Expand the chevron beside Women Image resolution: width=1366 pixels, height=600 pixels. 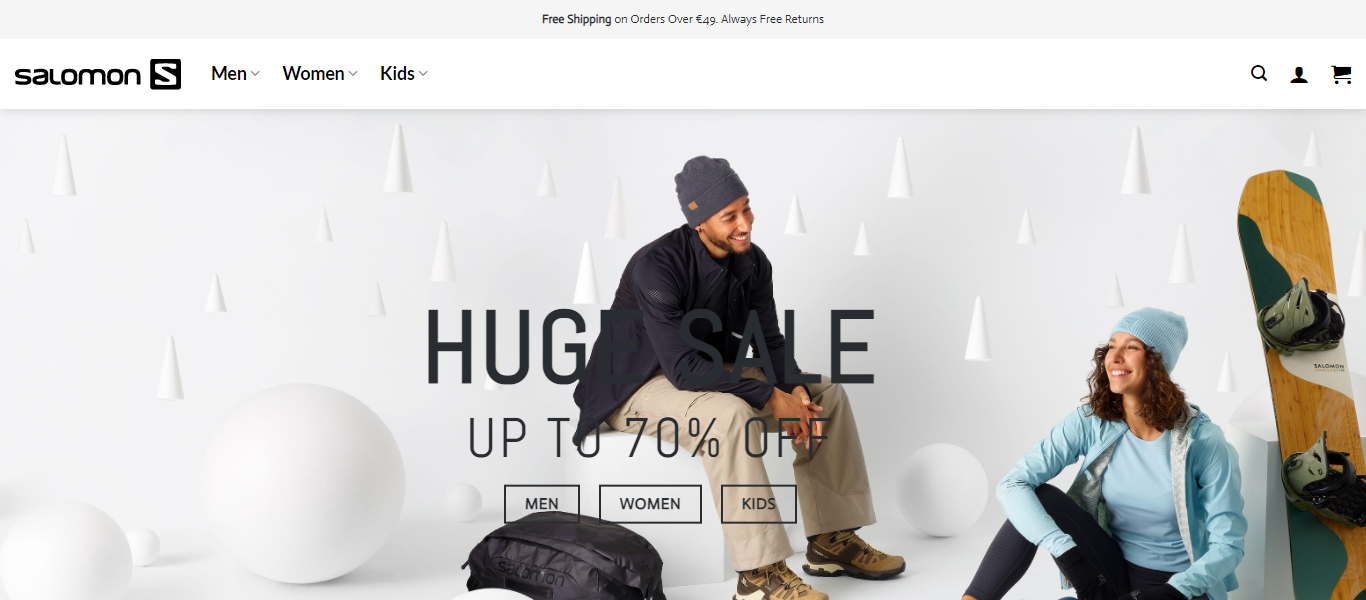click(353, 74)
